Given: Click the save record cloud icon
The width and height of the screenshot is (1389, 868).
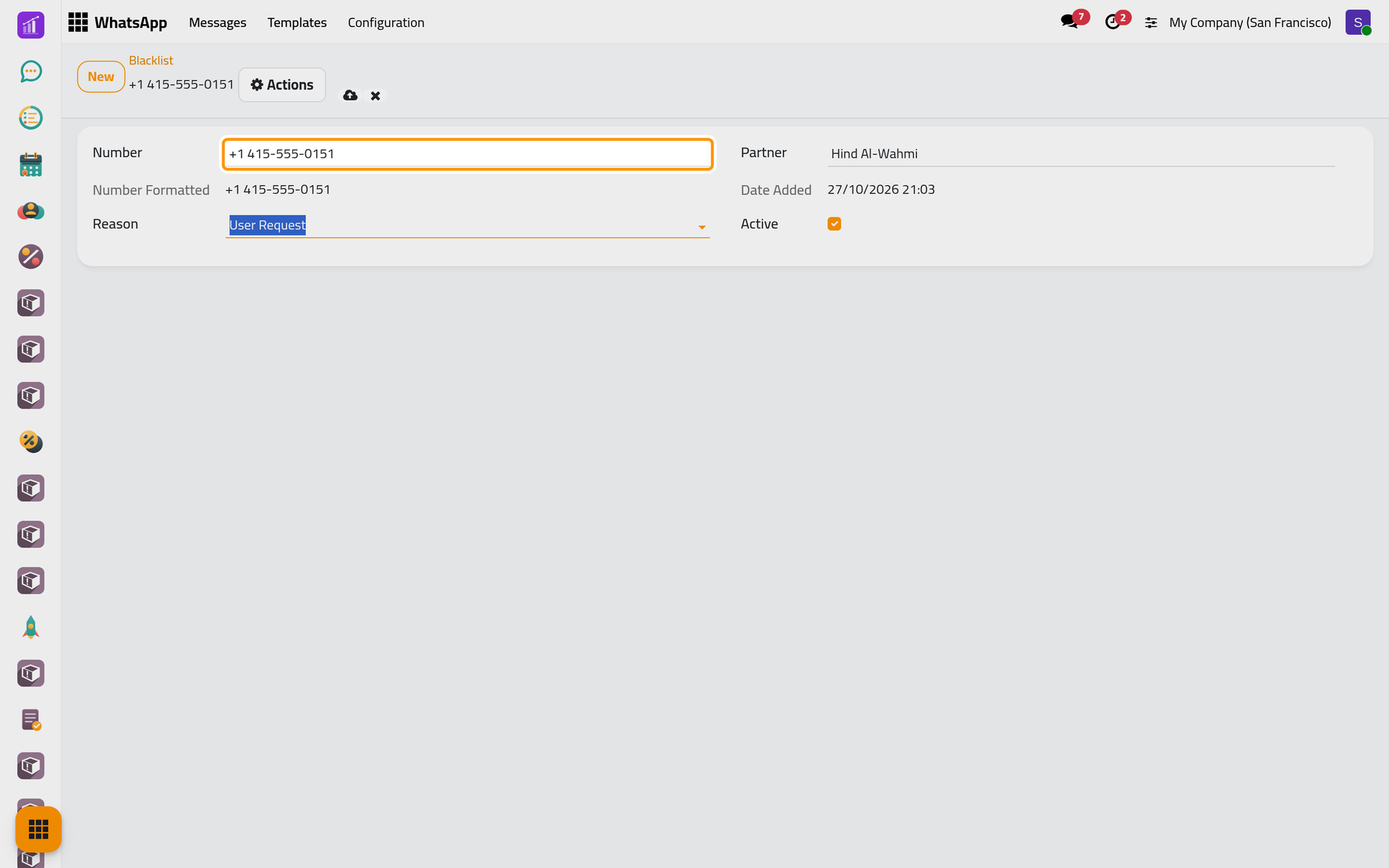Looking at the screenshot, I should click(x=350, y=95).
